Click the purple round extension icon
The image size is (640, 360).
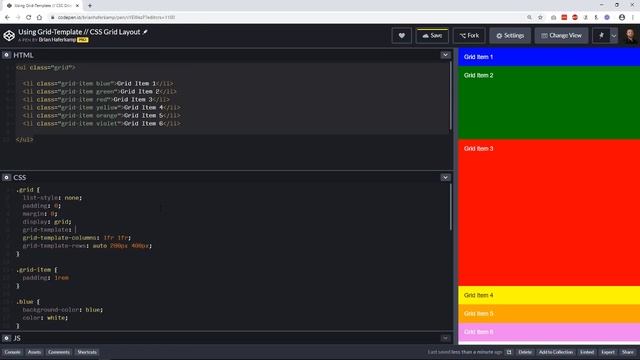tap(607, 18)
